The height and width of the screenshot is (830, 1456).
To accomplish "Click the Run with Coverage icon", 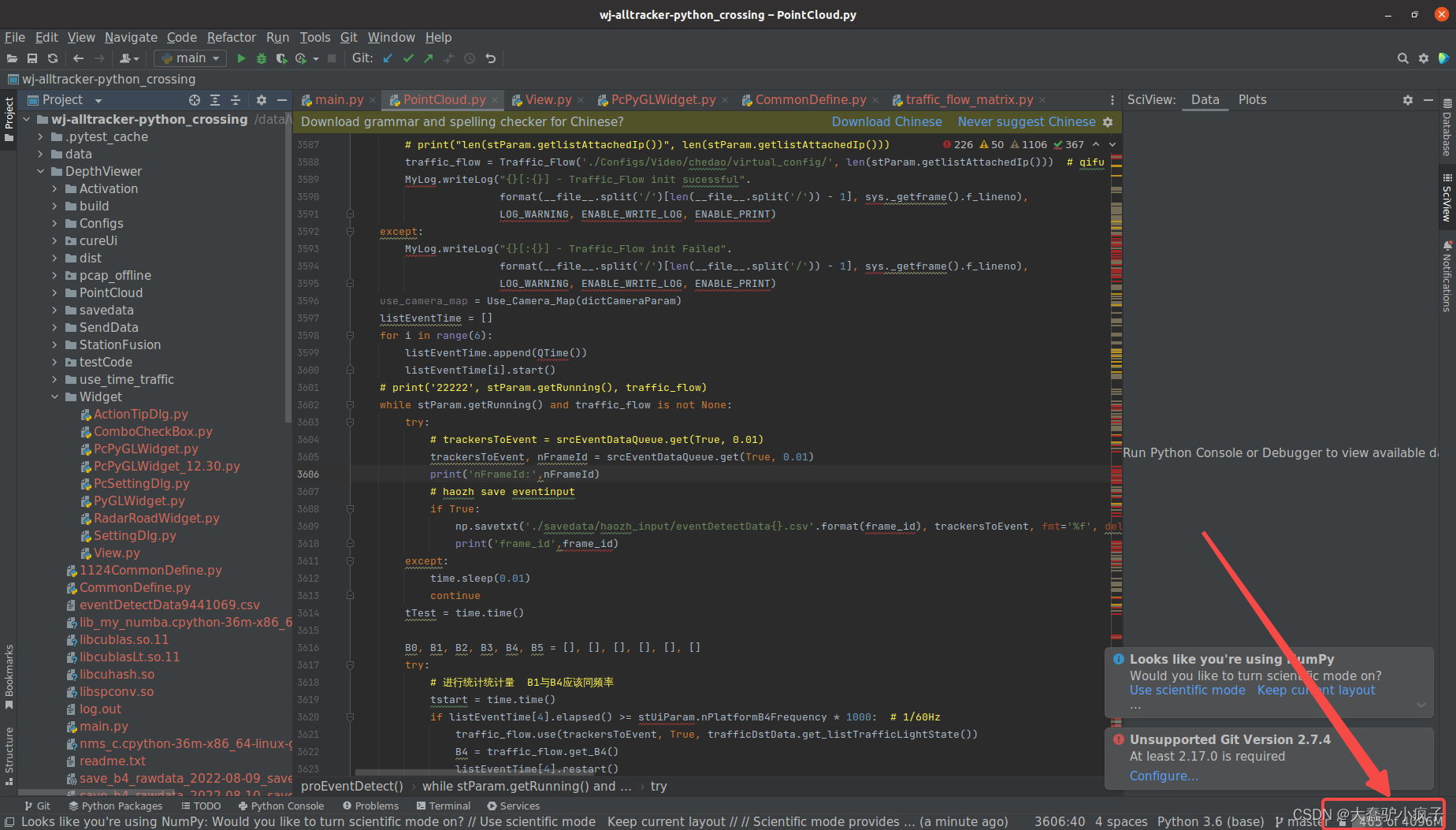I will coord(281,58).
